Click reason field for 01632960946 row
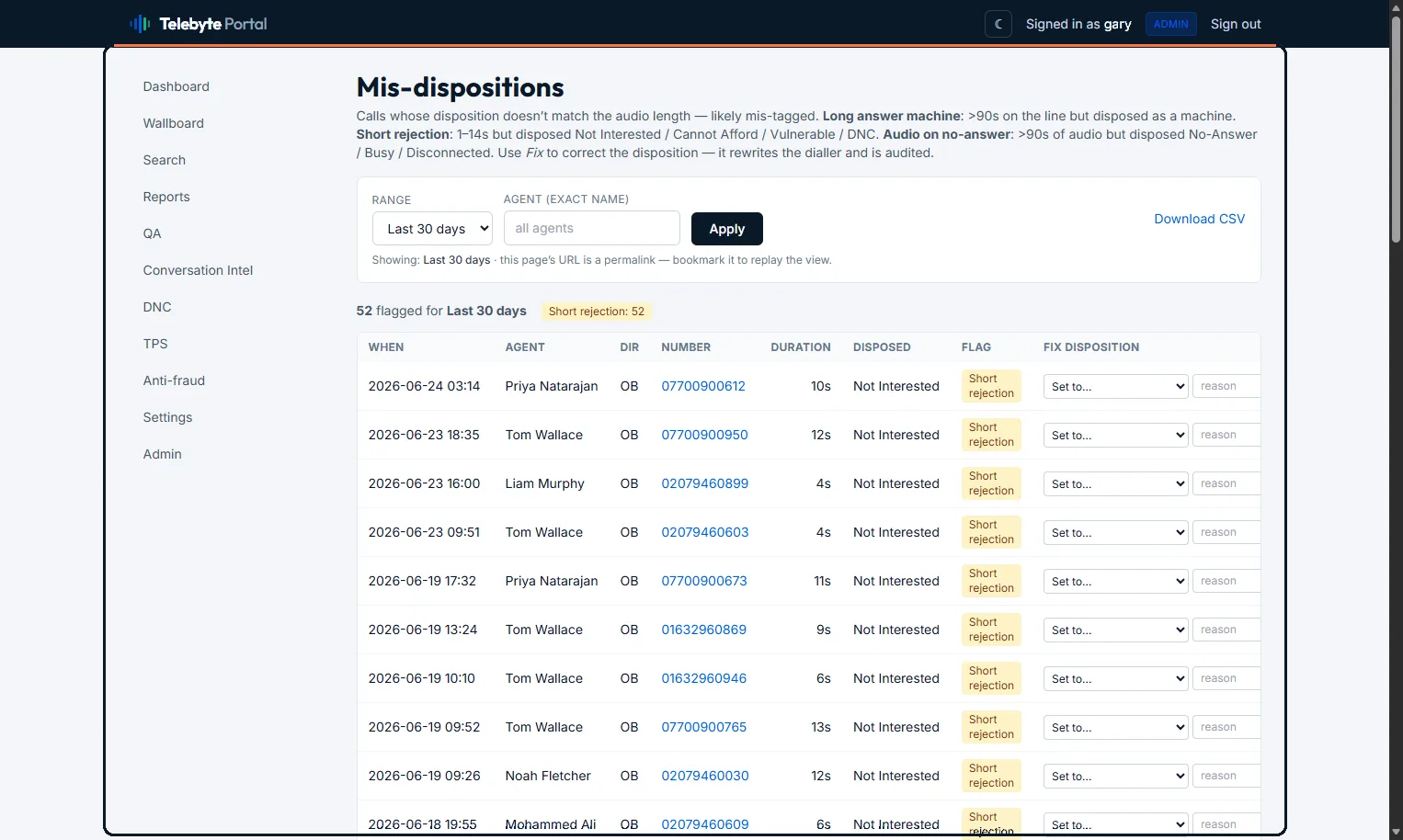Image resolution: width=1403 pixels, height=840 pixels. click(1226, 678)
